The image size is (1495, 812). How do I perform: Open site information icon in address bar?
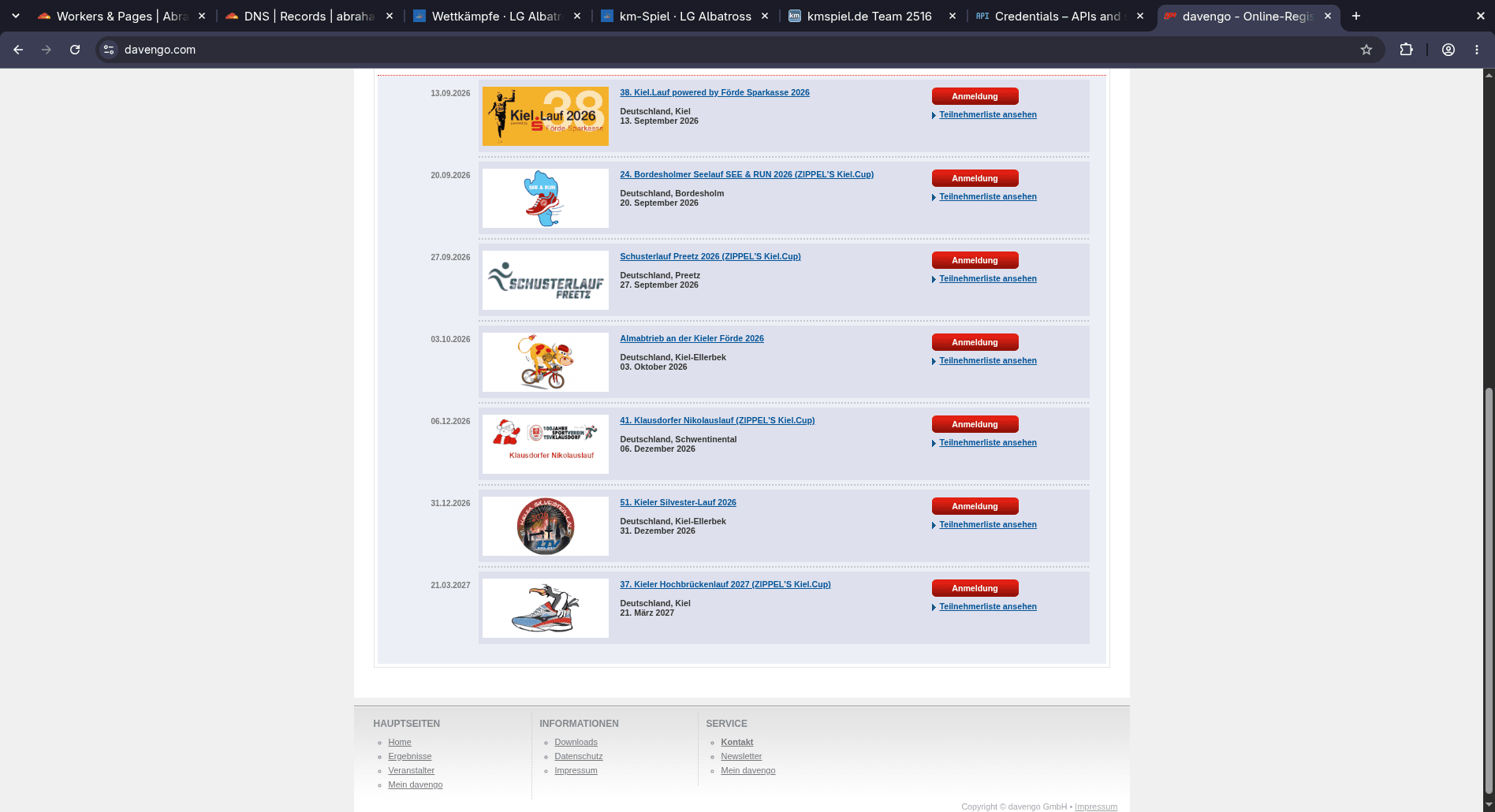pyautogui.click(x=109, y=50)
